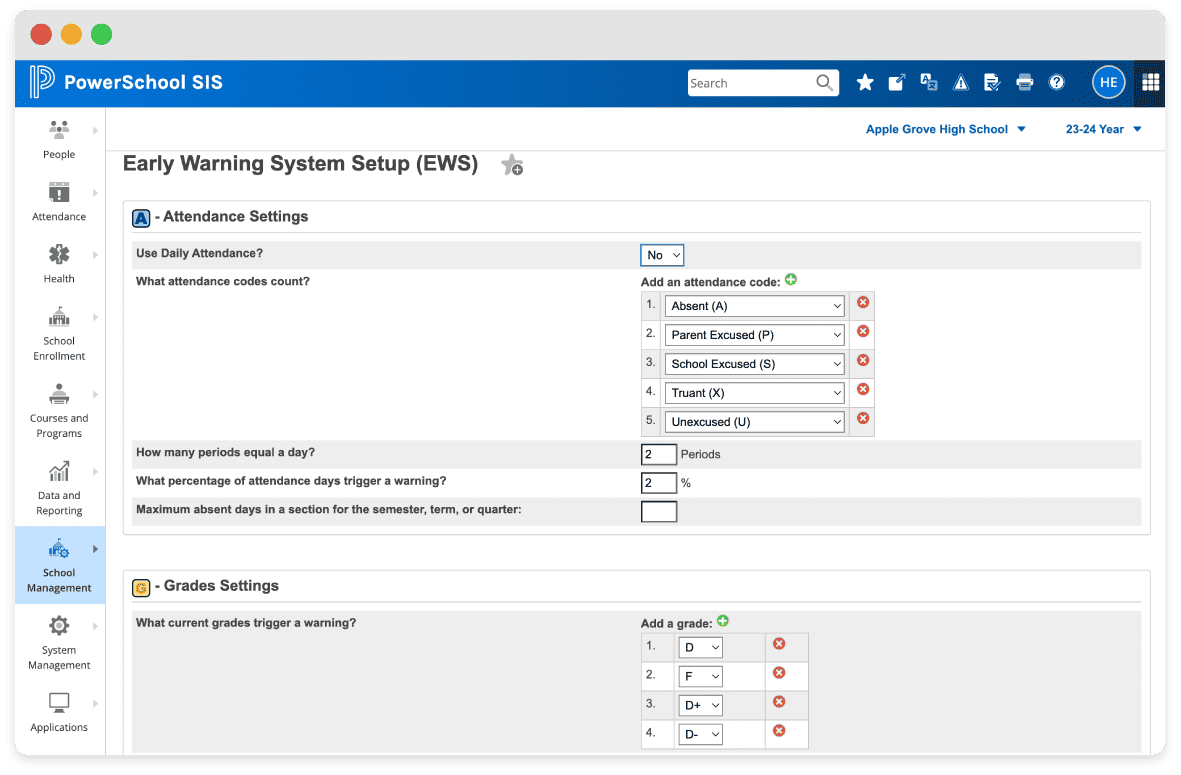Change the selected school from Apple Grove High School
The height and width of the screenshot is (775, 1181).
point(944,129)
